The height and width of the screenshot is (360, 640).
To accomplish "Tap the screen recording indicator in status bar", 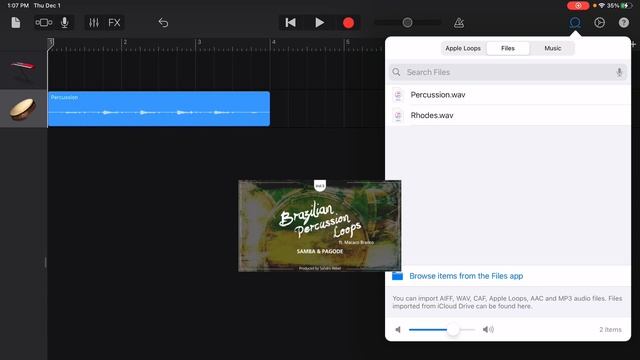I will 578,6.
